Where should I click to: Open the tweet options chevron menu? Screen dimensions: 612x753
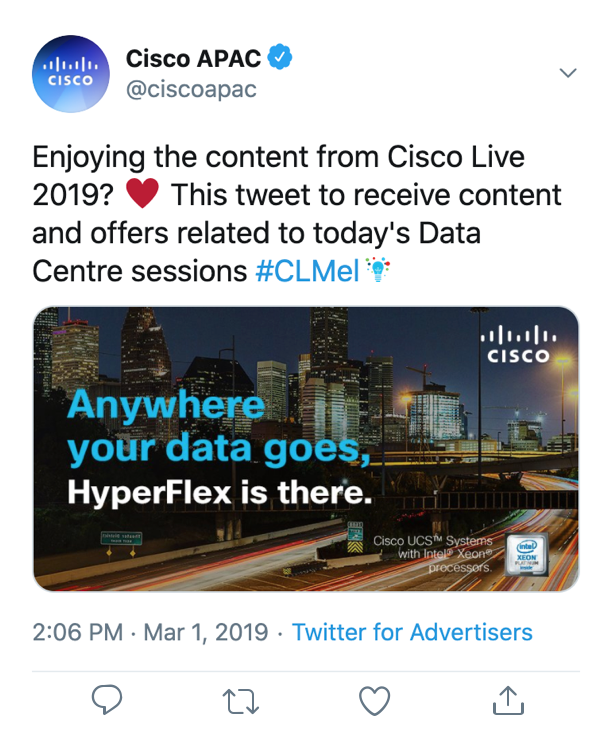pyautogui.click(x=568, y=73)
